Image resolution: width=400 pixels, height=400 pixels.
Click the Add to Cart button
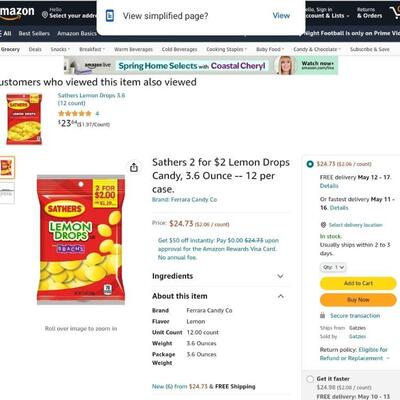358,283
